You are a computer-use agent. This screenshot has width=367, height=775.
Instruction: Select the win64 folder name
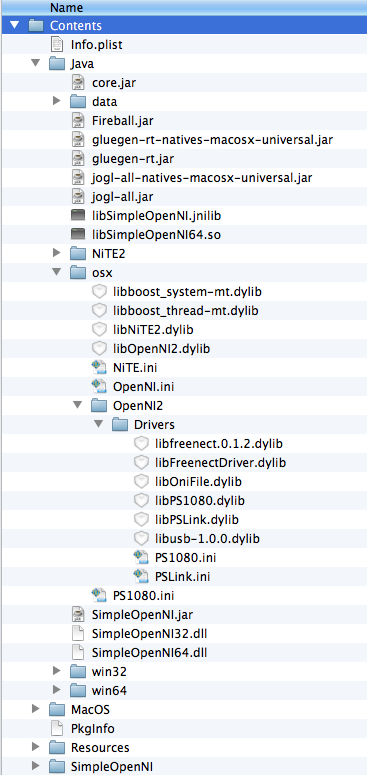[x=109, y=690]
